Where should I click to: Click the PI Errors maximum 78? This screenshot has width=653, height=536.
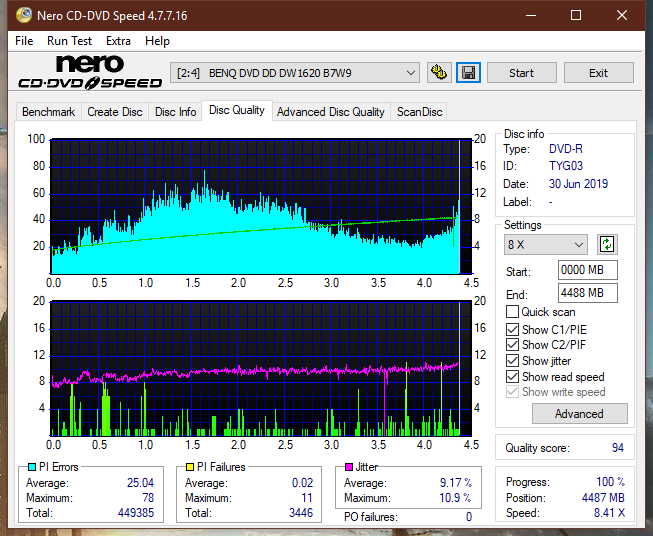point(148,498)
